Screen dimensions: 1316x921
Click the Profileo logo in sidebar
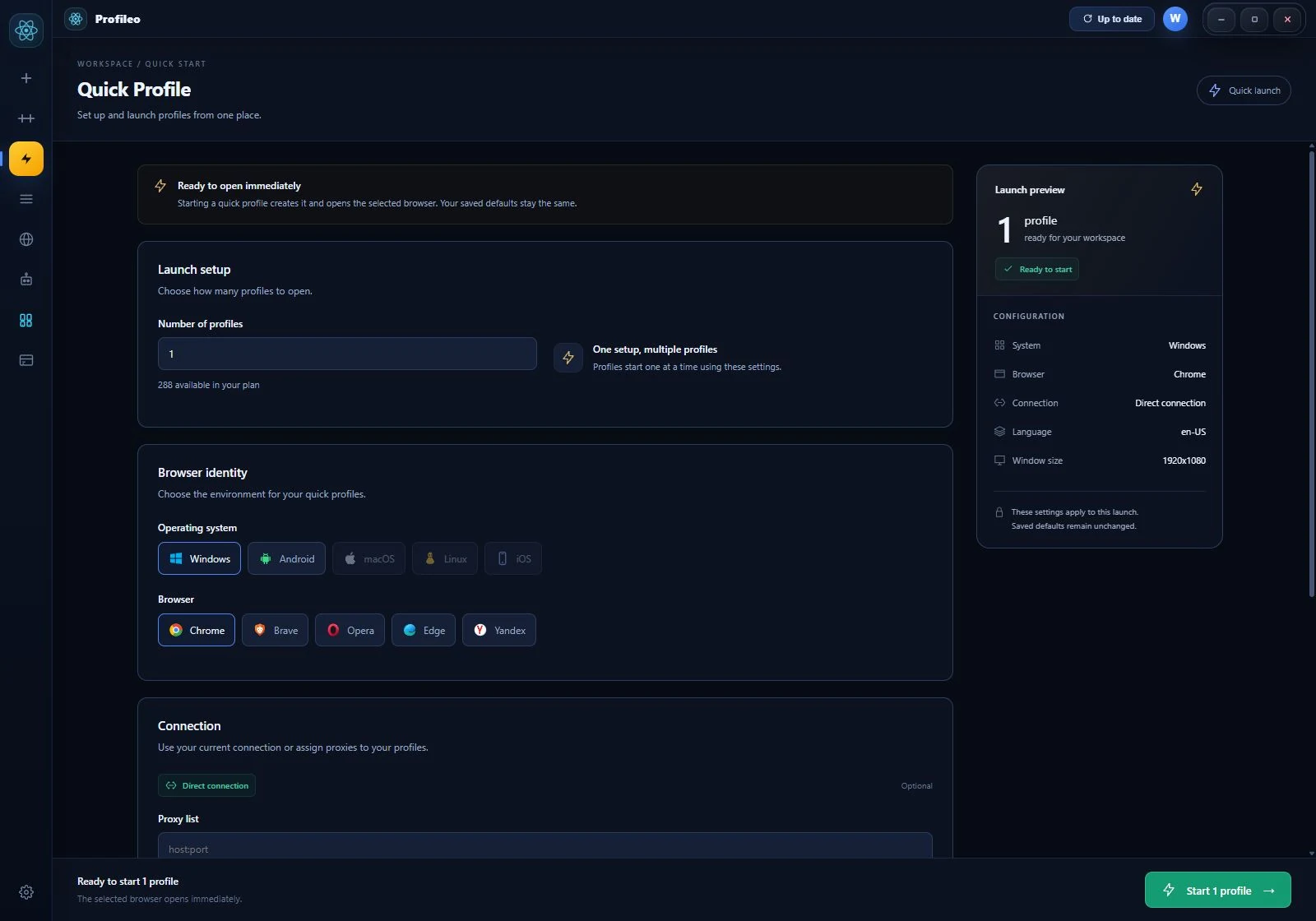(x=26, y=30)
